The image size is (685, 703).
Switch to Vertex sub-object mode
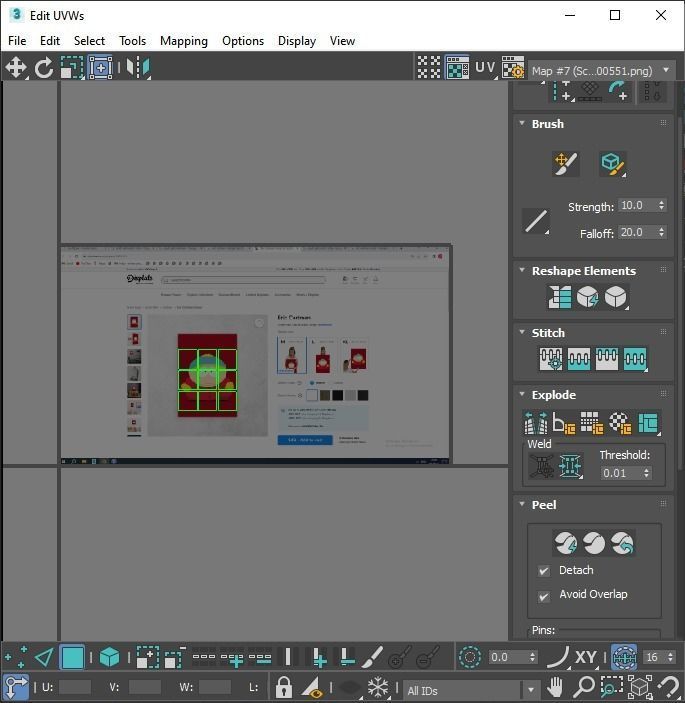(x=16, y=658)
